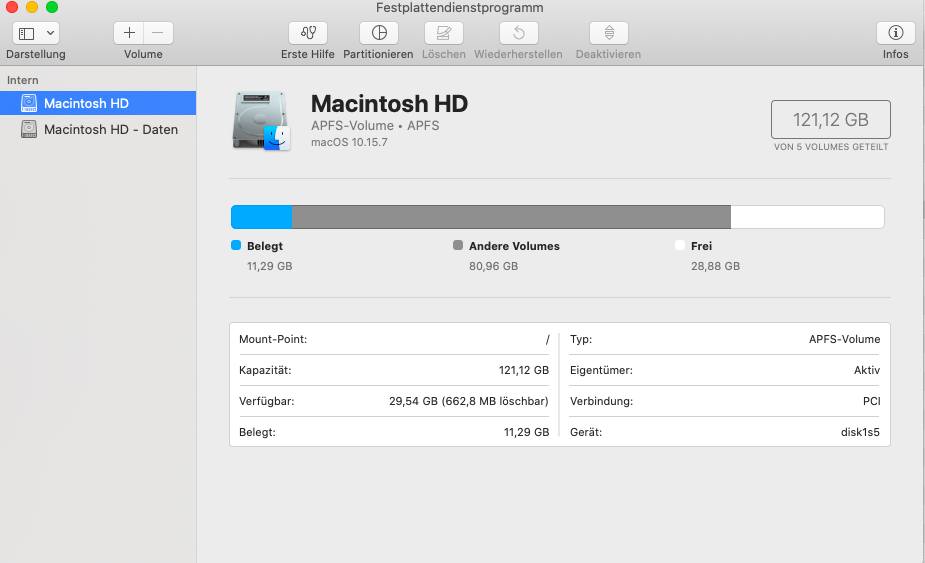Remove volume with minus button
This screenshot has height=563, width=925.
click(x=157, y=33)
